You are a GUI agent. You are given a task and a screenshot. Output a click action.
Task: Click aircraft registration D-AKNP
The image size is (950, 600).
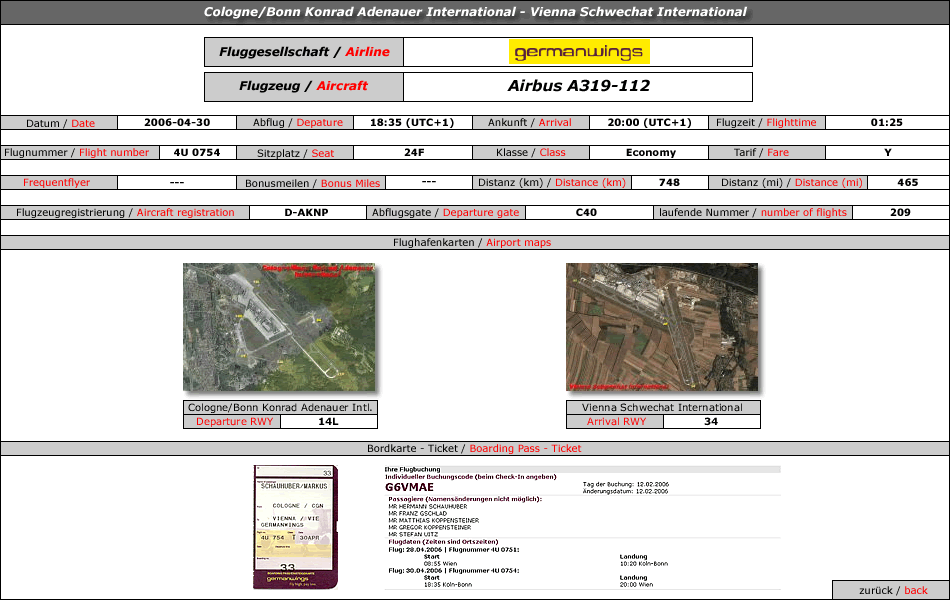point(307,213)
